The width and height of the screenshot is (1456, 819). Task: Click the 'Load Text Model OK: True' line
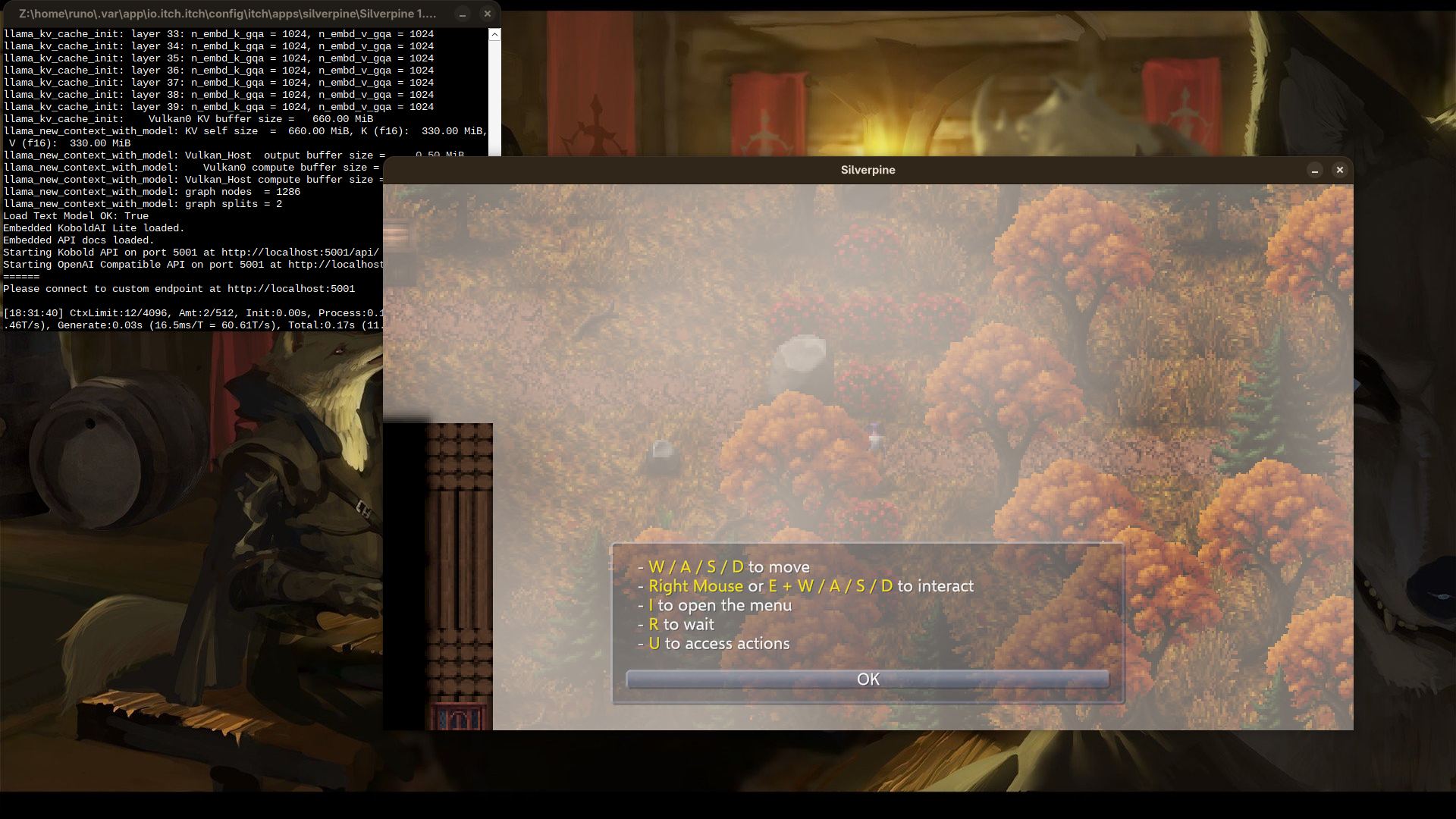[76, 216]
